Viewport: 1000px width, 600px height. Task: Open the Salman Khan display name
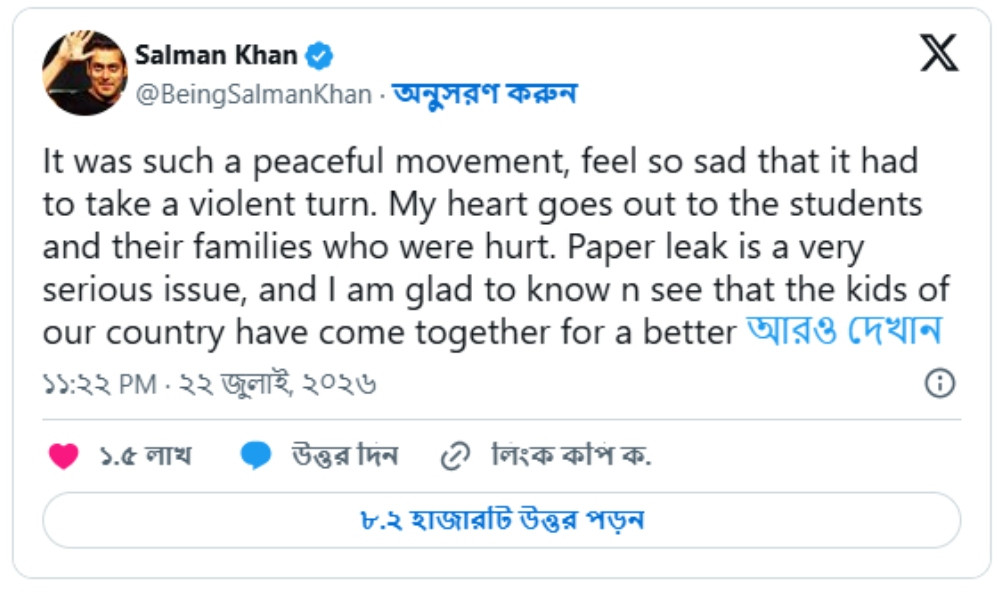[x=216, y=55]
